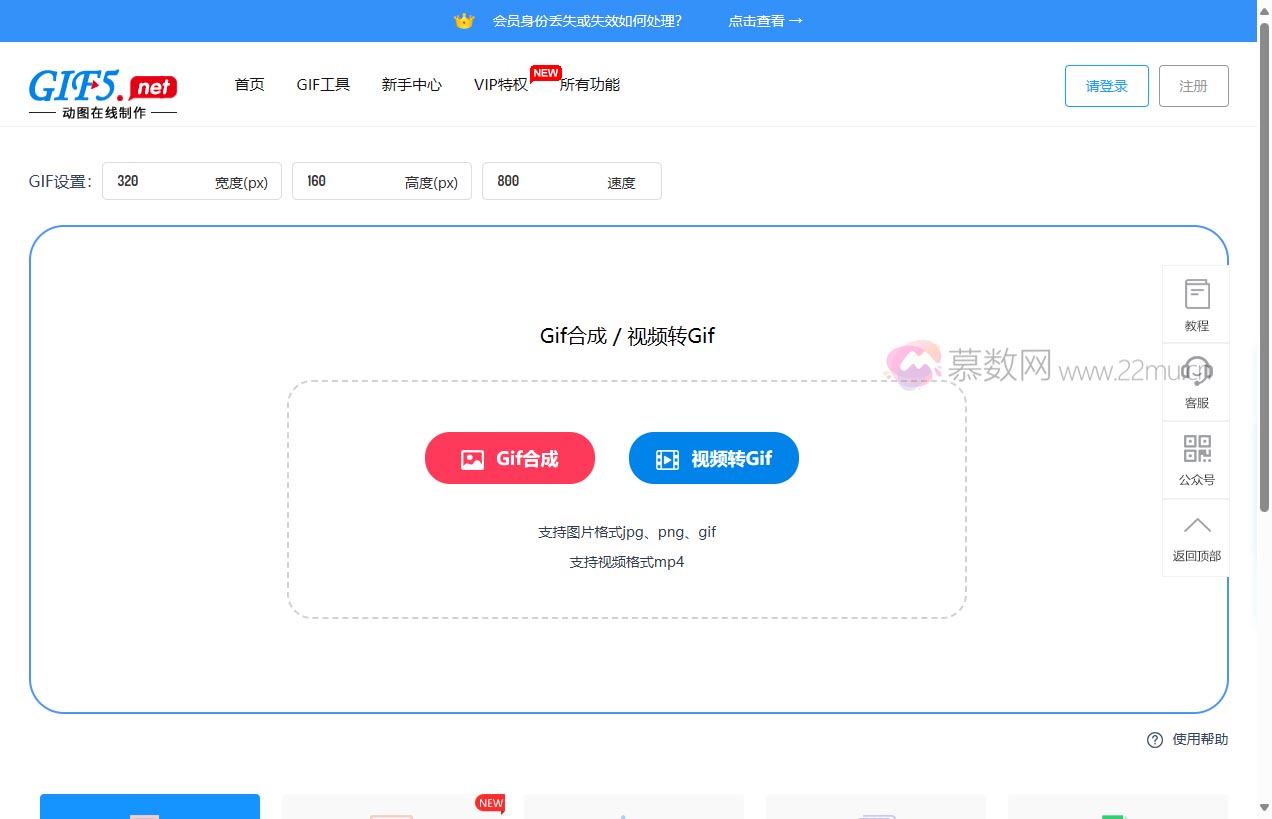1272x819 pixels.
Task: Click the 客服 customer service headset icon
Action: coord(1196,370)
